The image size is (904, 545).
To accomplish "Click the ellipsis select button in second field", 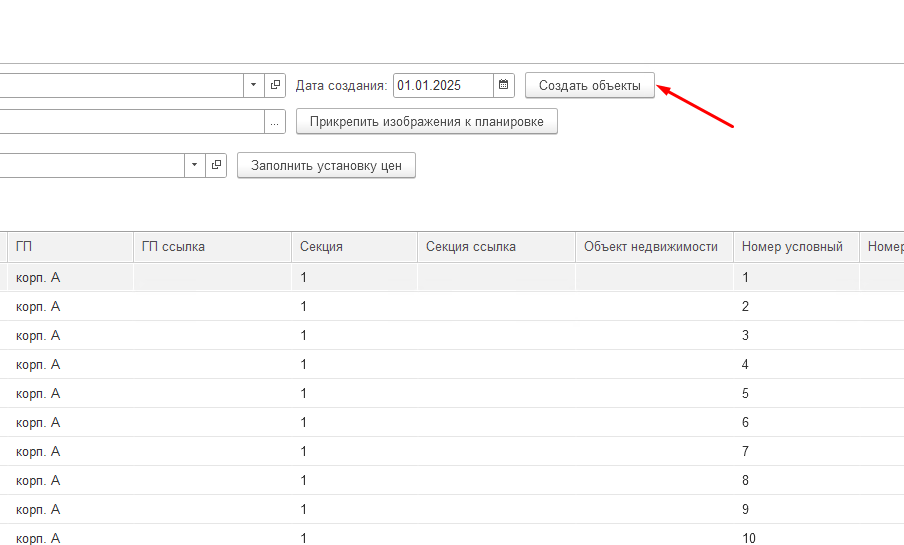I will tap(274, 122).
